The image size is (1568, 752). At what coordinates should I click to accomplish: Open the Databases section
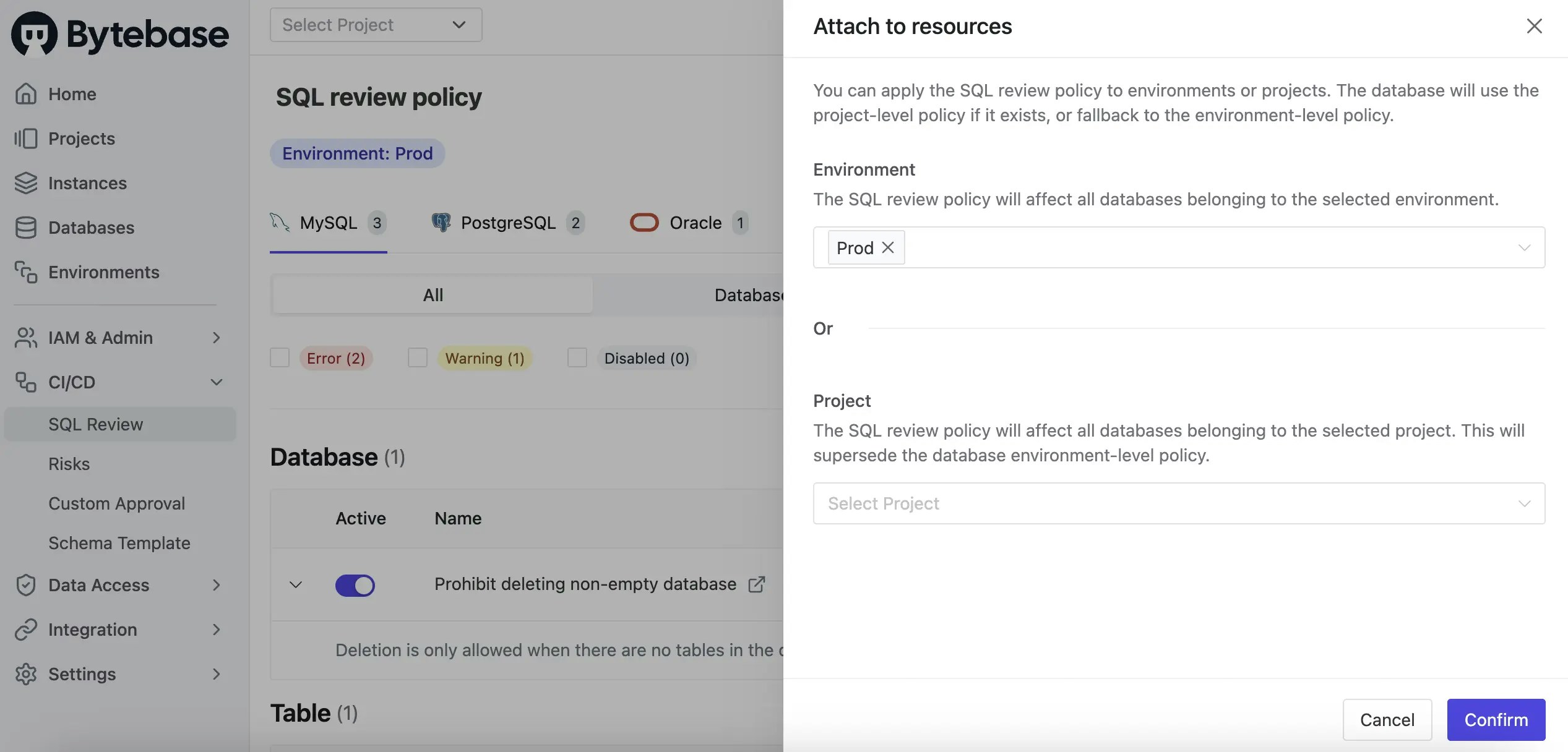(90, 228)
